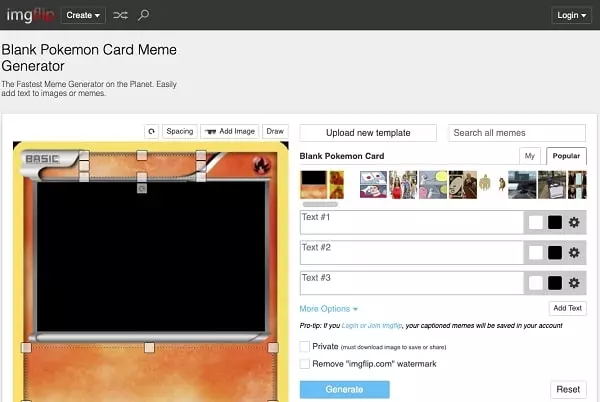Click into the Text #3 field
The height and width of the screenshot is (402, 600).
tap(412, 283)
